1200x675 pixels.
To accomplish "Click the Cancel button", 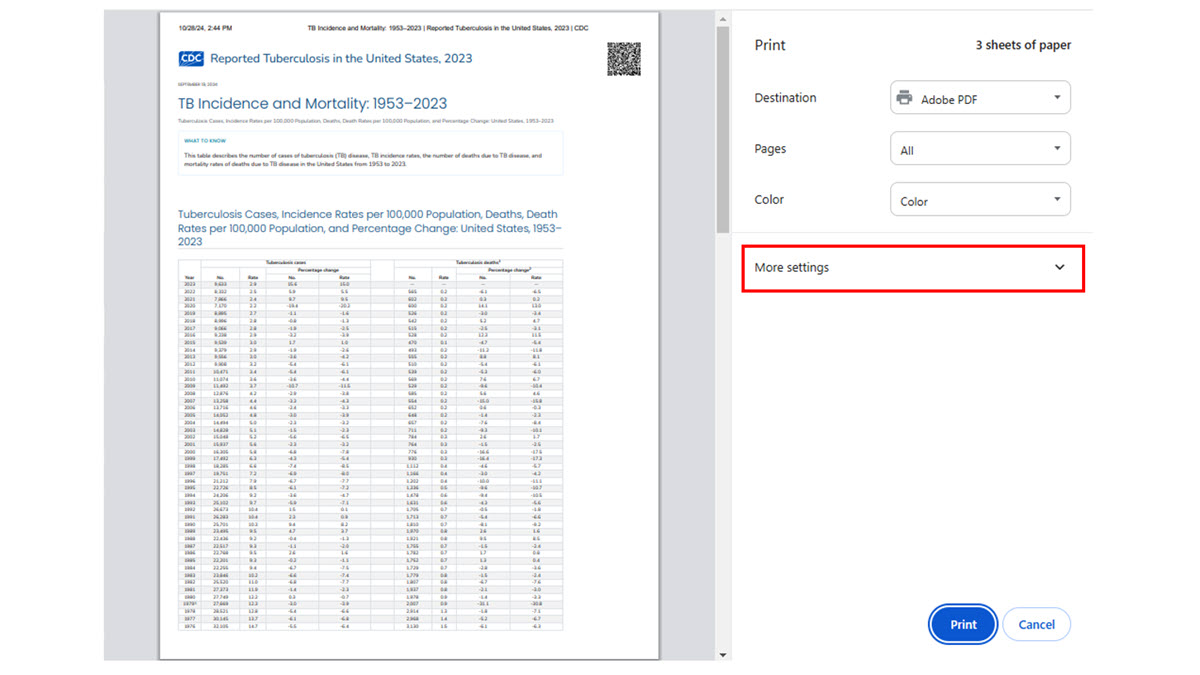I will click(1036, 624).
